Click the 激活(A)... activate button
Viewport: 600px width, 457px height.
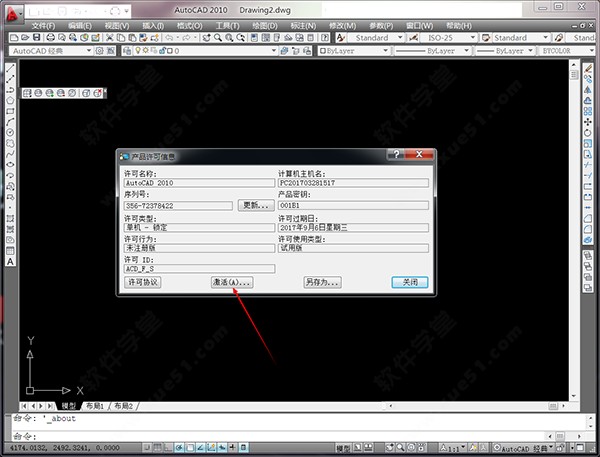[231, 283]
